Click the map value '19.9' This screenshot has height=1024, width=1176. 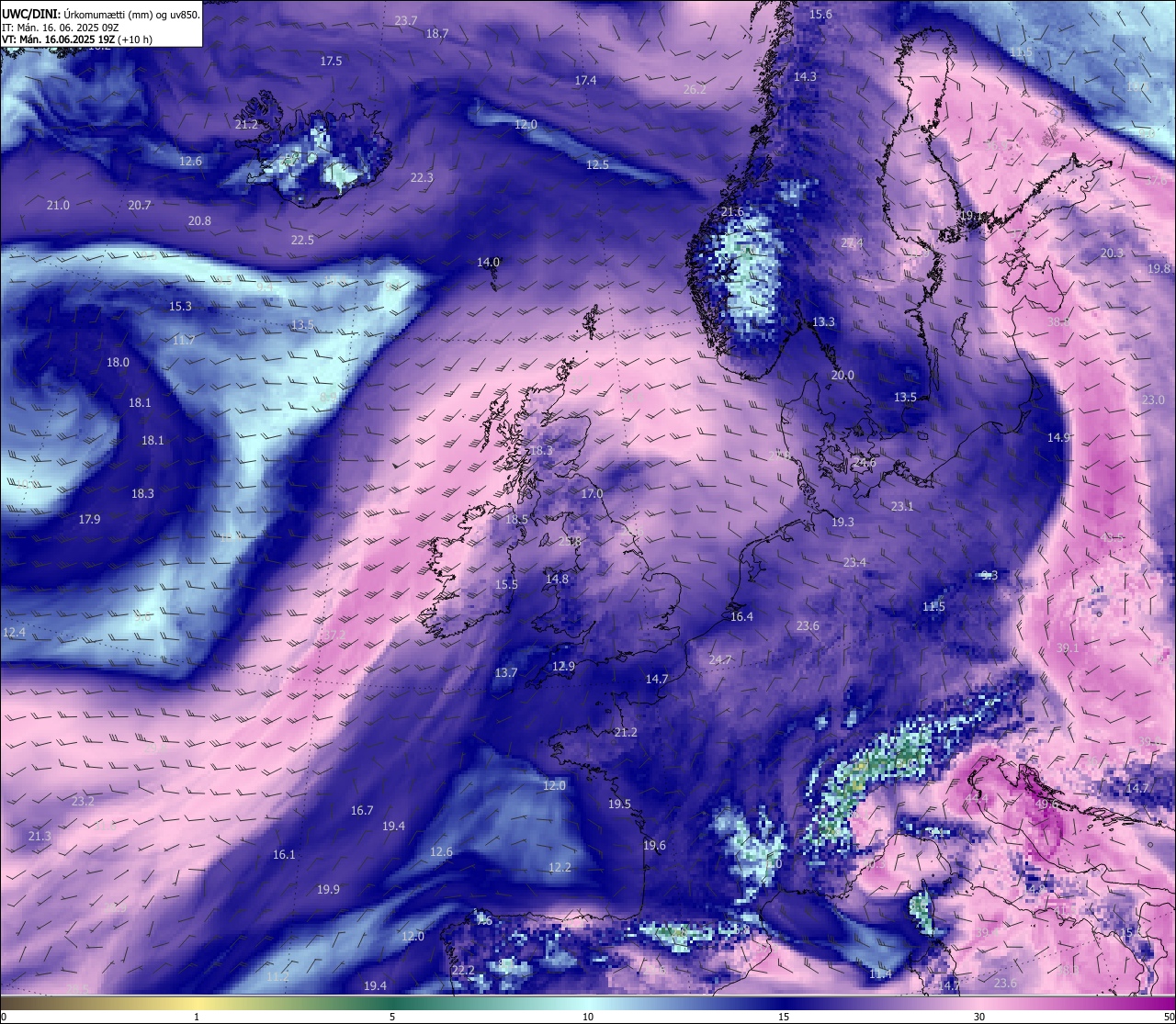click(x=328, y=889)
